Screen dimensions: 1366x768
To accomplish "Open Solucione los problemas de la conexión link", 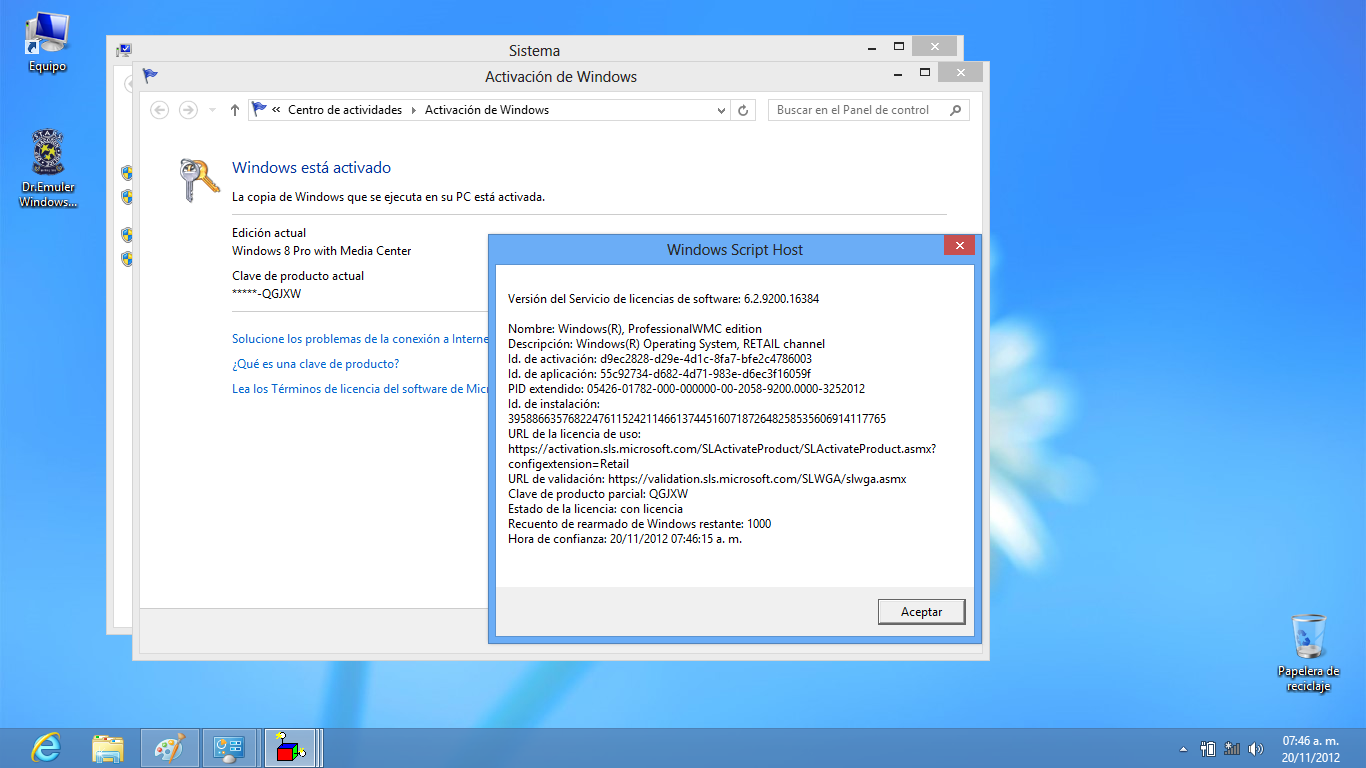I will coord(360,339).
